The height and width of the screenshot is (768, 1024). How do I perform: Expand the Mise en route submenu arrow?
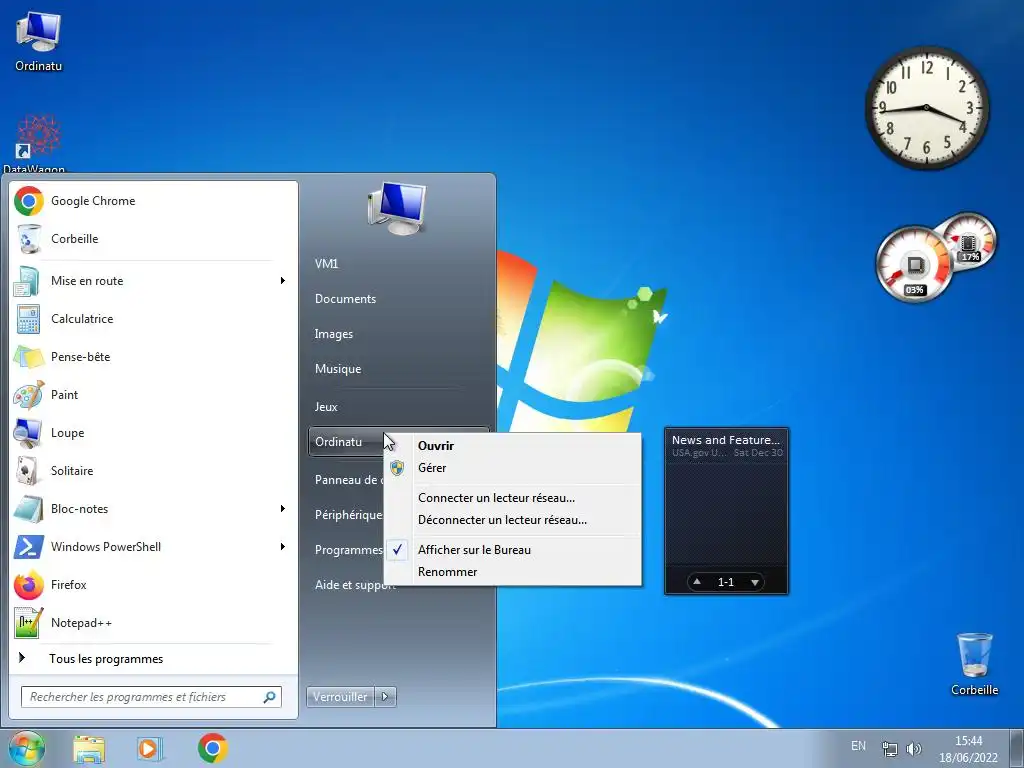[x=283, y=281]
